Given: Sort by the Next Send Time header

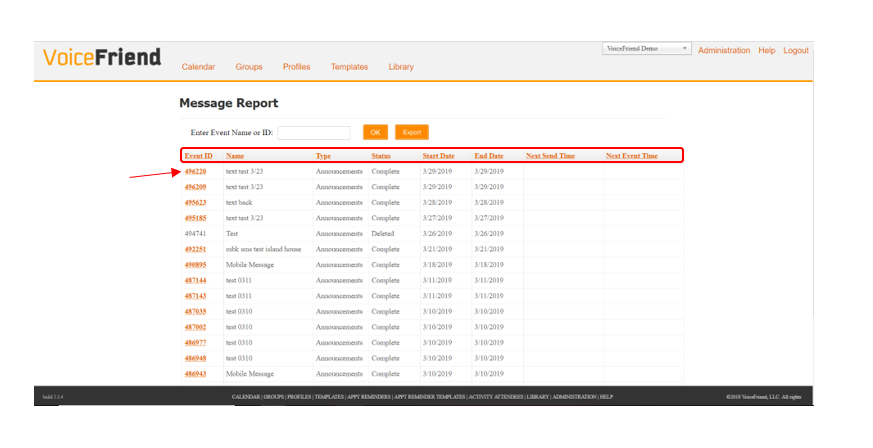Looking at the screenshot, I should pos(550,156).
